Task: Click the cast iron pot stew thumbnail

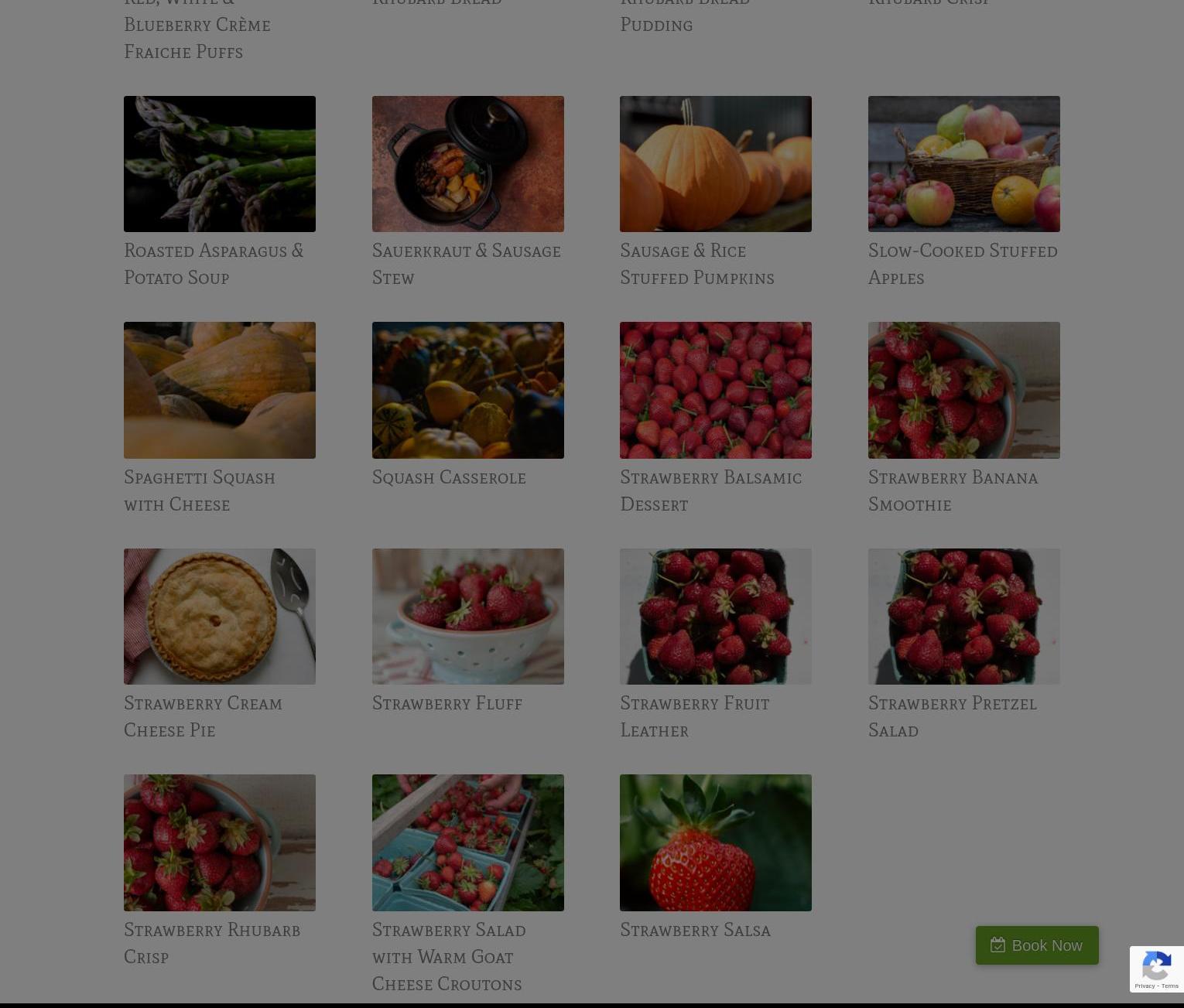Action: click(468, 164)
